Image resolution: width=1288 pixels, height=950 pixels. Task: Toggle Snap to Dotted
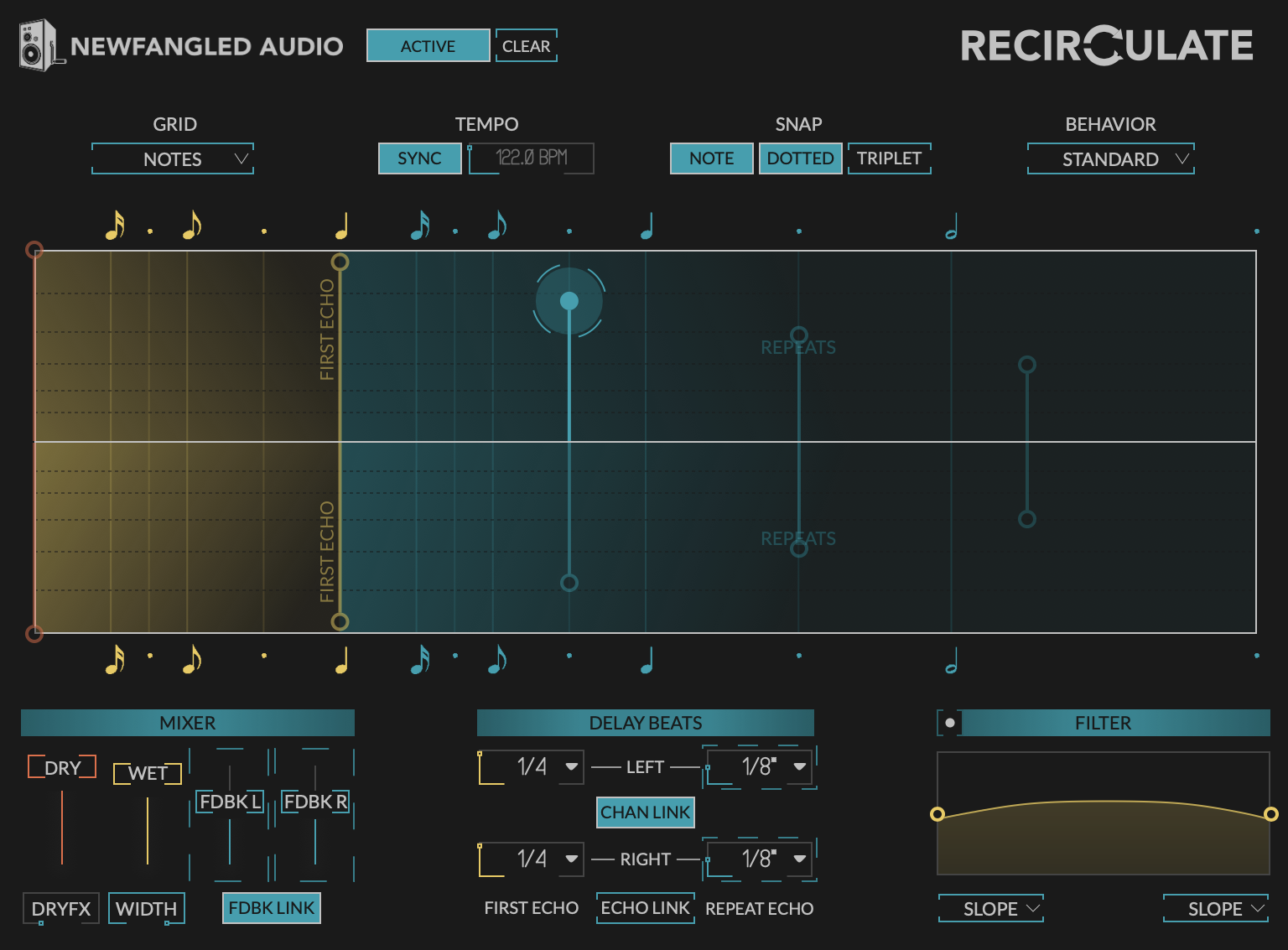pos(801,158)
